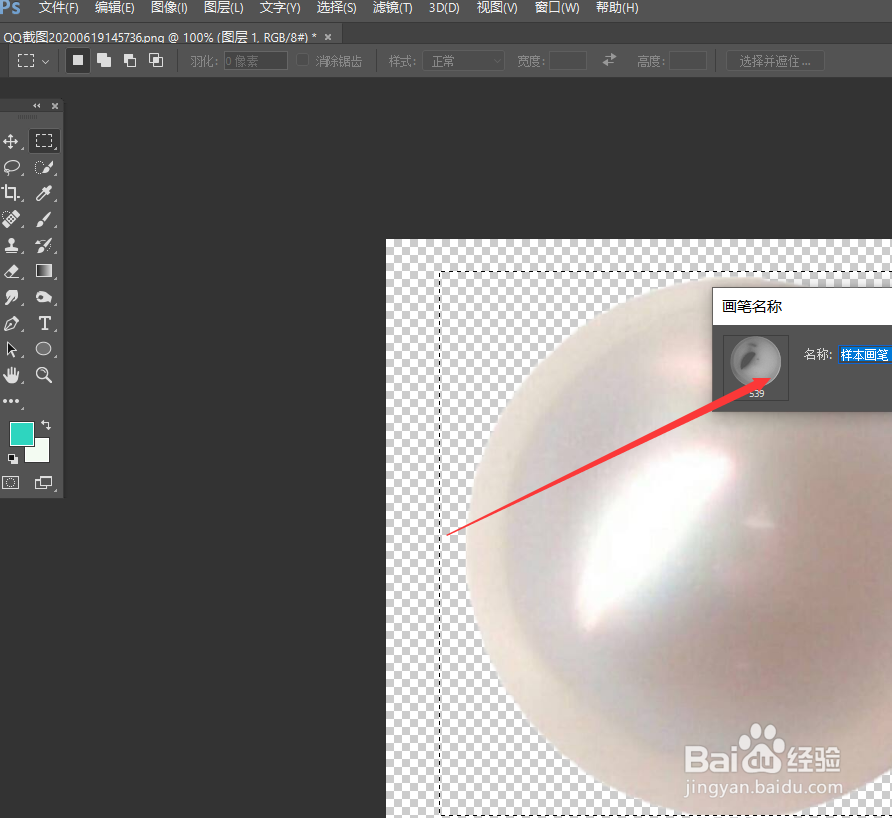This screenshot has height=818, width=892.
Task: Swap width and height values
Action: (x=609, y=60)
